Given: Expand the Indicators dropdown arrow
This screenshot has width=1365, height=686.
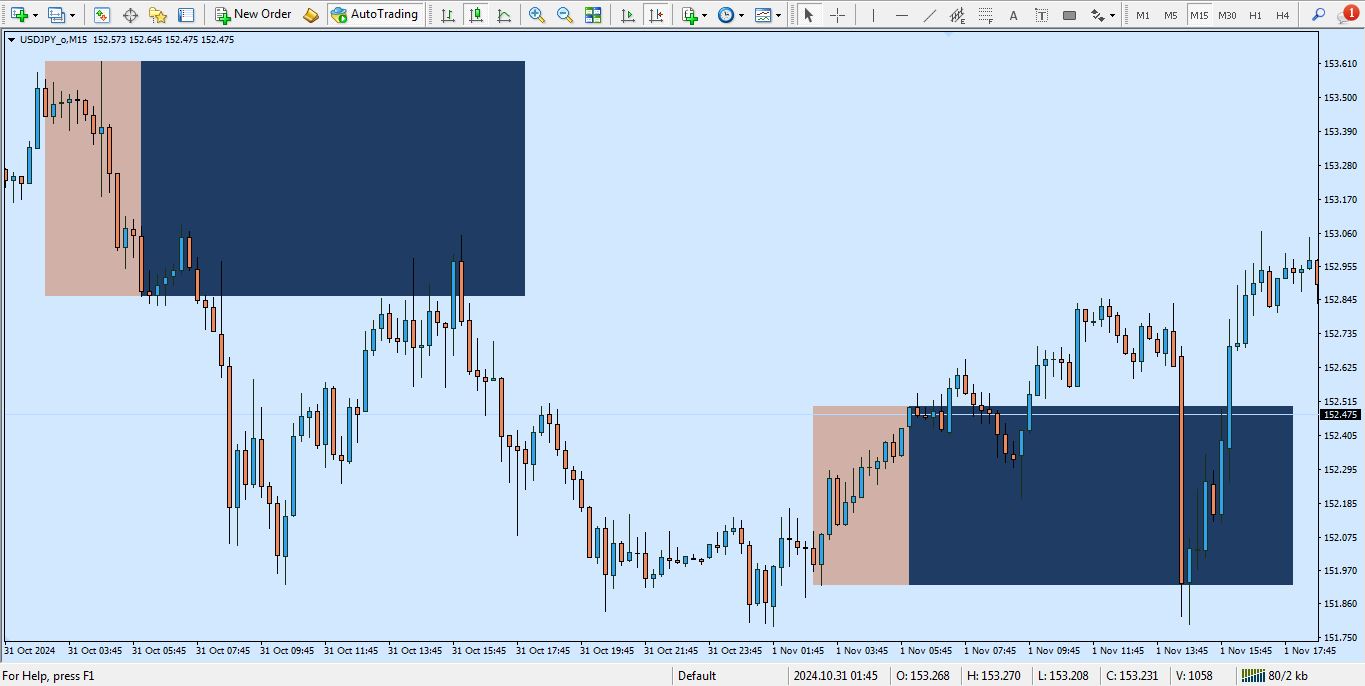Looking at the screenshot, I should pos(705,15).
